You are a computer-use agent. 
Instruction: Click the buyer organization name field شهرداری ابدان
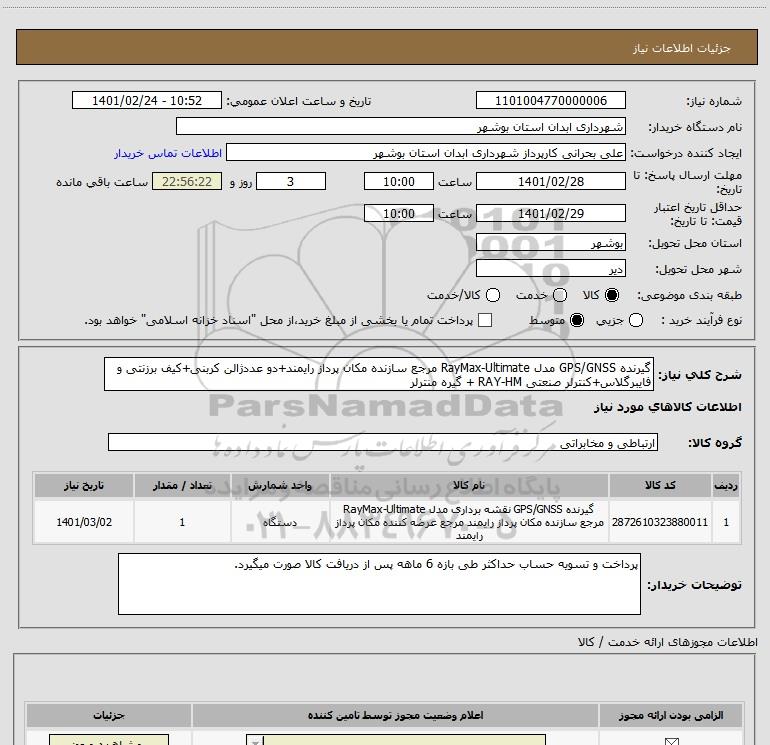coord(401,126)
